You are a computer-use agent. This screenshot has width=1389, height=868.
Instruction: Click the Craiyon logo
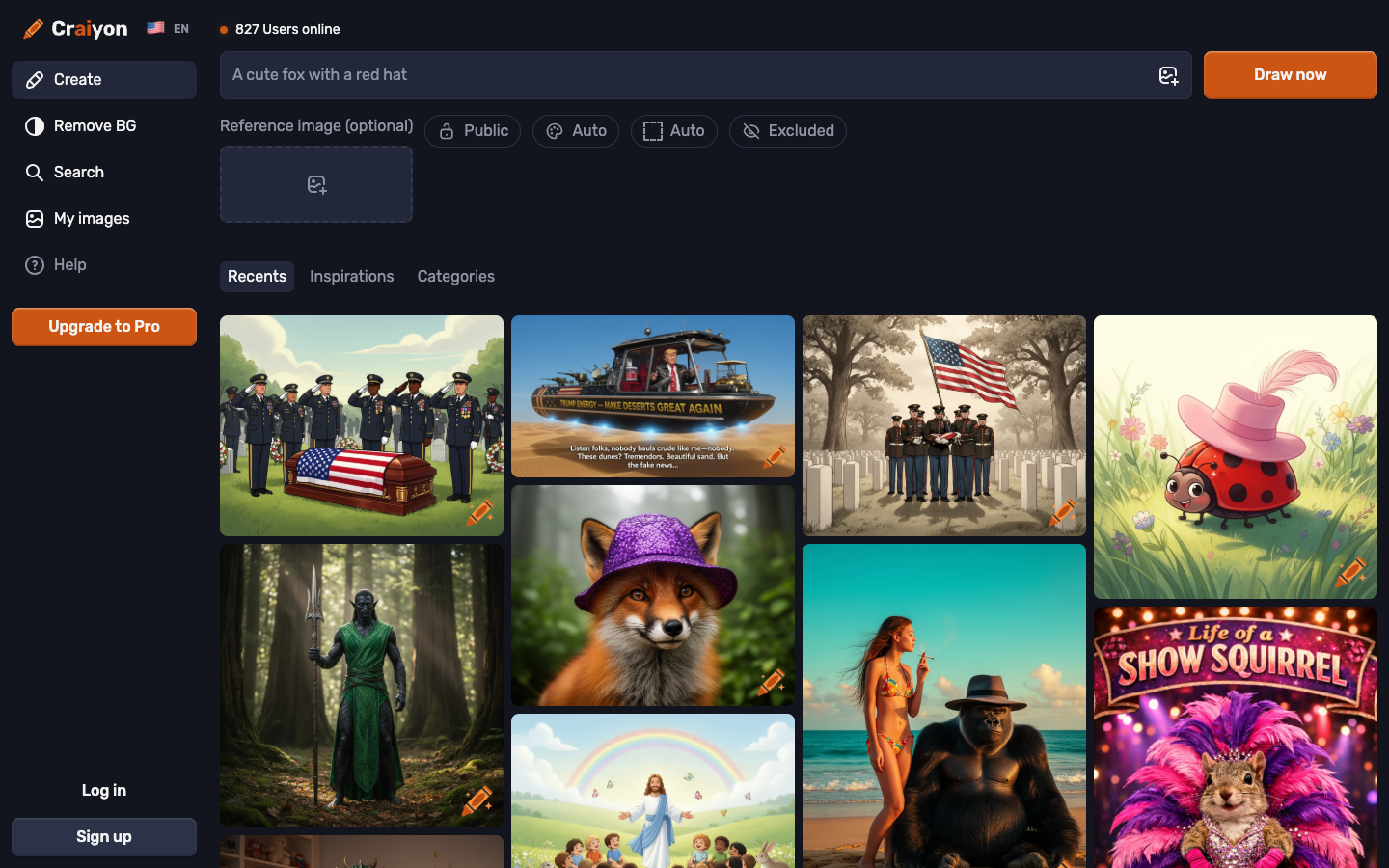point(75,28)
